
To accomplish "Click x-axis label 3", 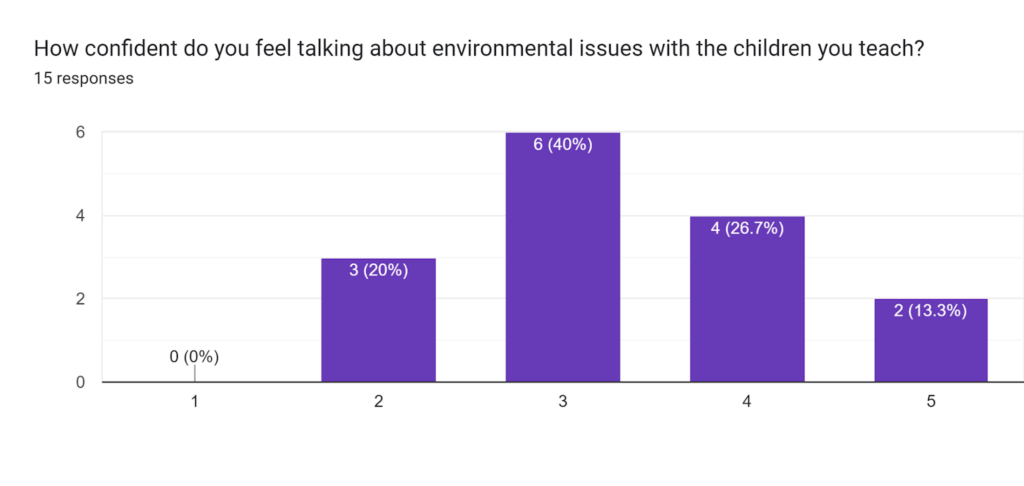I will tap(563, 401).
